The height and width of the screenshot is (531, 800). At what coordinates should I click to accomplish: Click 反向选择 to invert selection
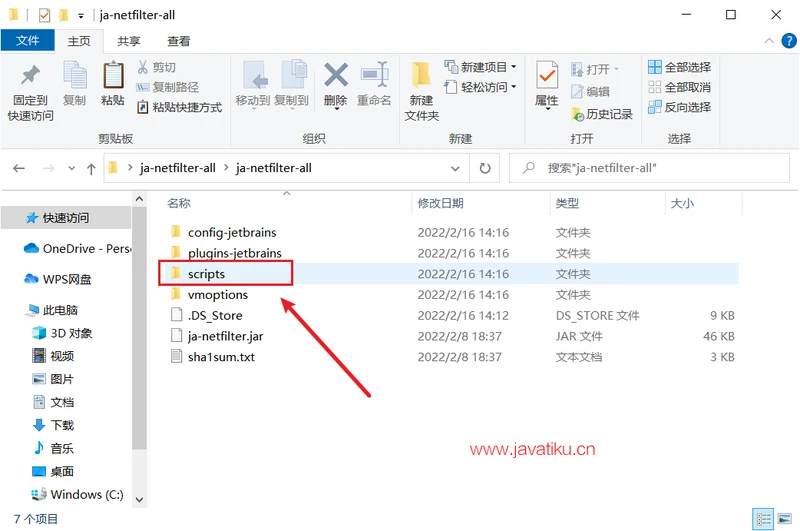point(679,107)
